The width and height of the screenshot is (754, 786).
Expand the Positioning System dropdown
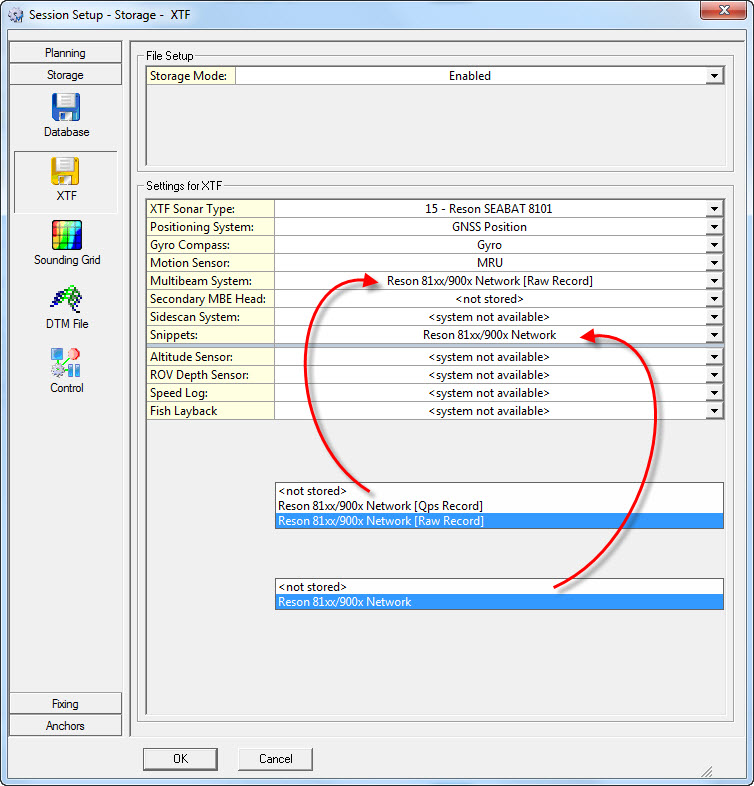coord(714,227)
